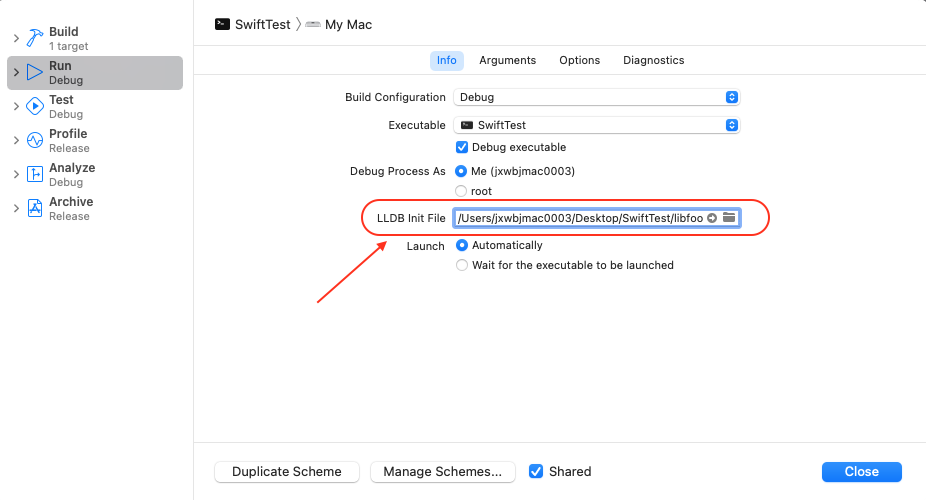
Task: Toggle the Shared checkbox
Action: (x=536, y=471)
